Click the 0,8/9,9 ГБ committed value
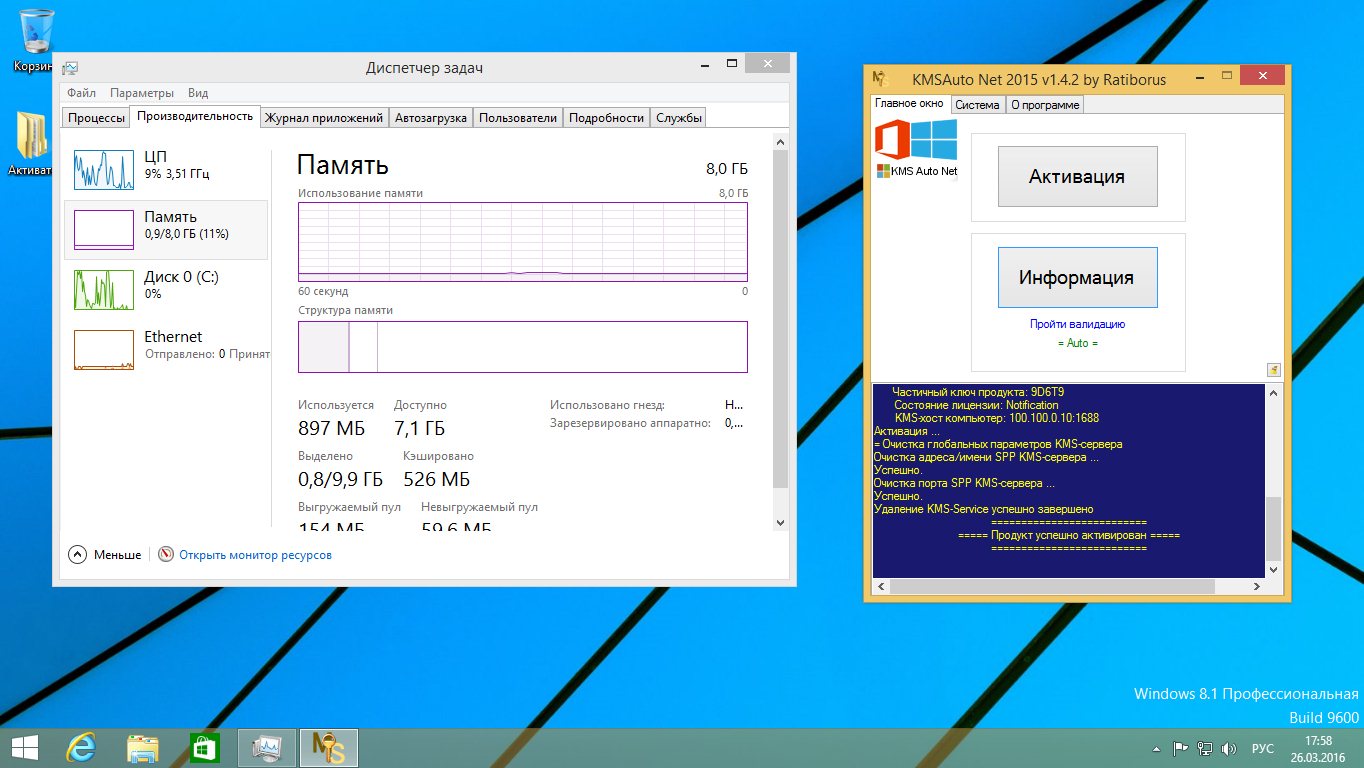This screenshot has height=768, width=1364. click(340, 479)
